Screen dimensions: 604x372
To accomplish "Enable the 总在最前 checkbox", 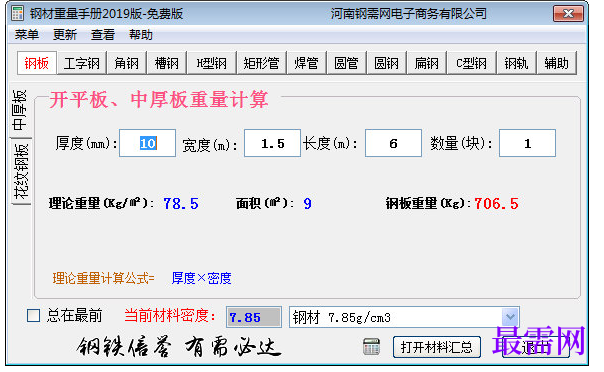I will 34,316.
